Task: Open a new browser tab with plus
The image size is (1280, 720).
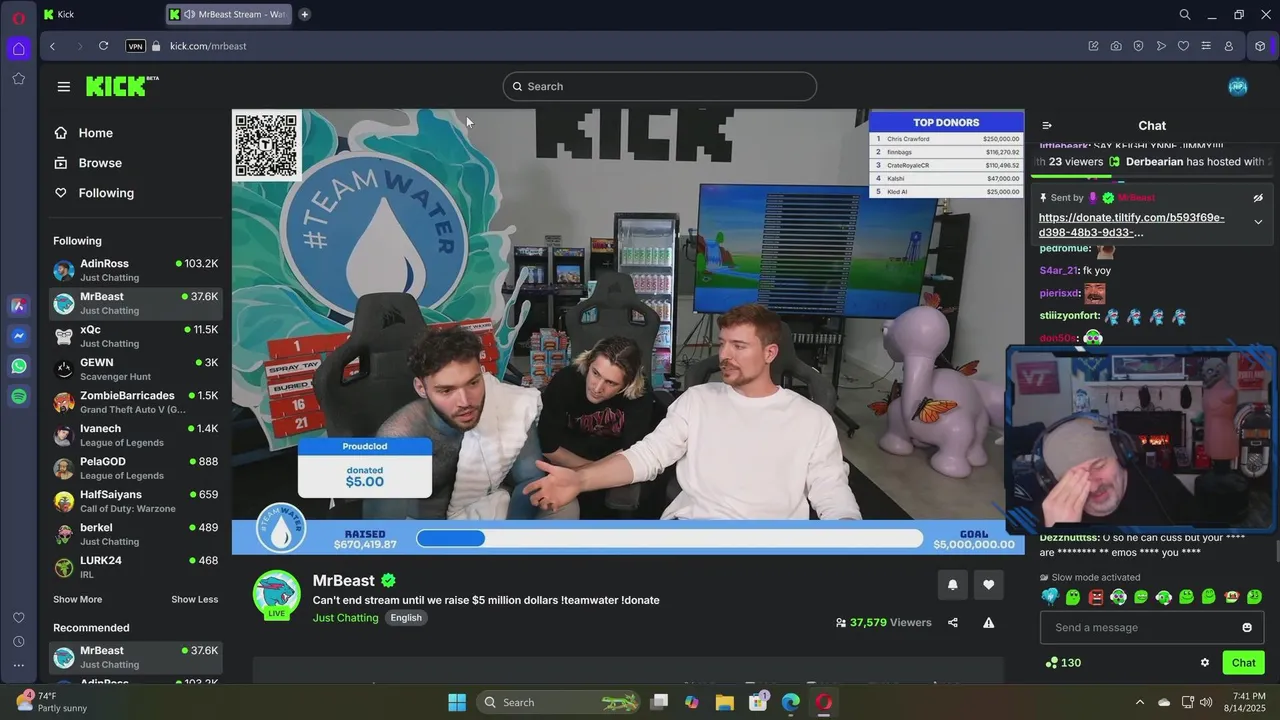Action: pyautogui.click(x=304, y=14)
